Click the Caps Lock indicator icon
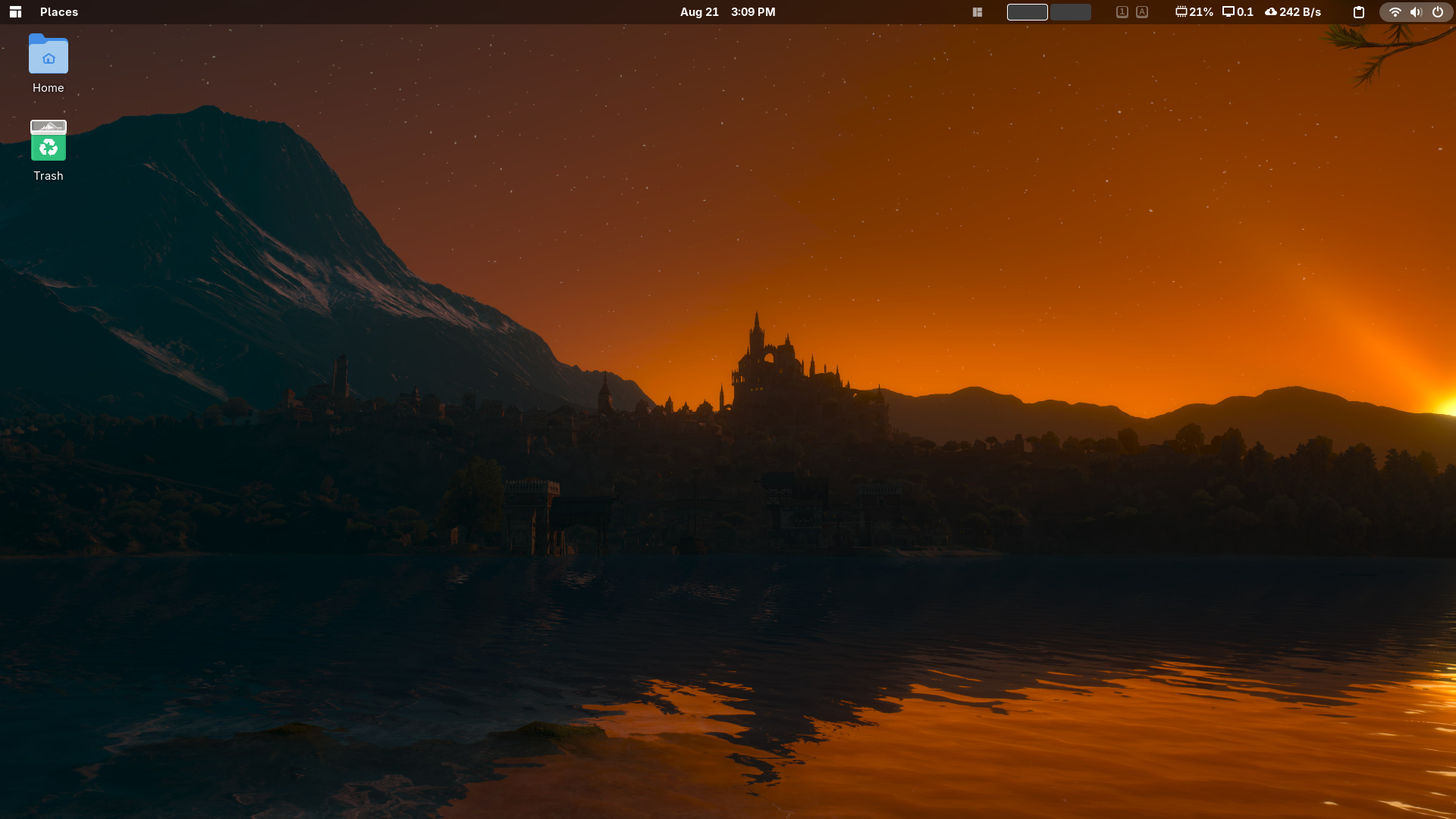This screenshot has height=819, width=1456. point(1142,12)
